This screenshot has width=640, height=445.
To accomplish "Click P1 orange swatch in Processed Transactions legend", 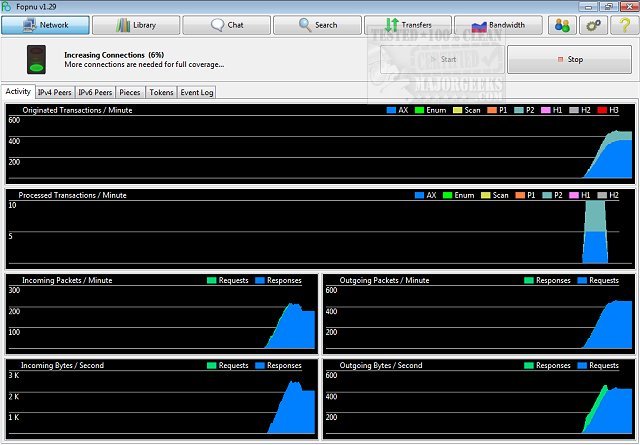I will tap(520, 196).
